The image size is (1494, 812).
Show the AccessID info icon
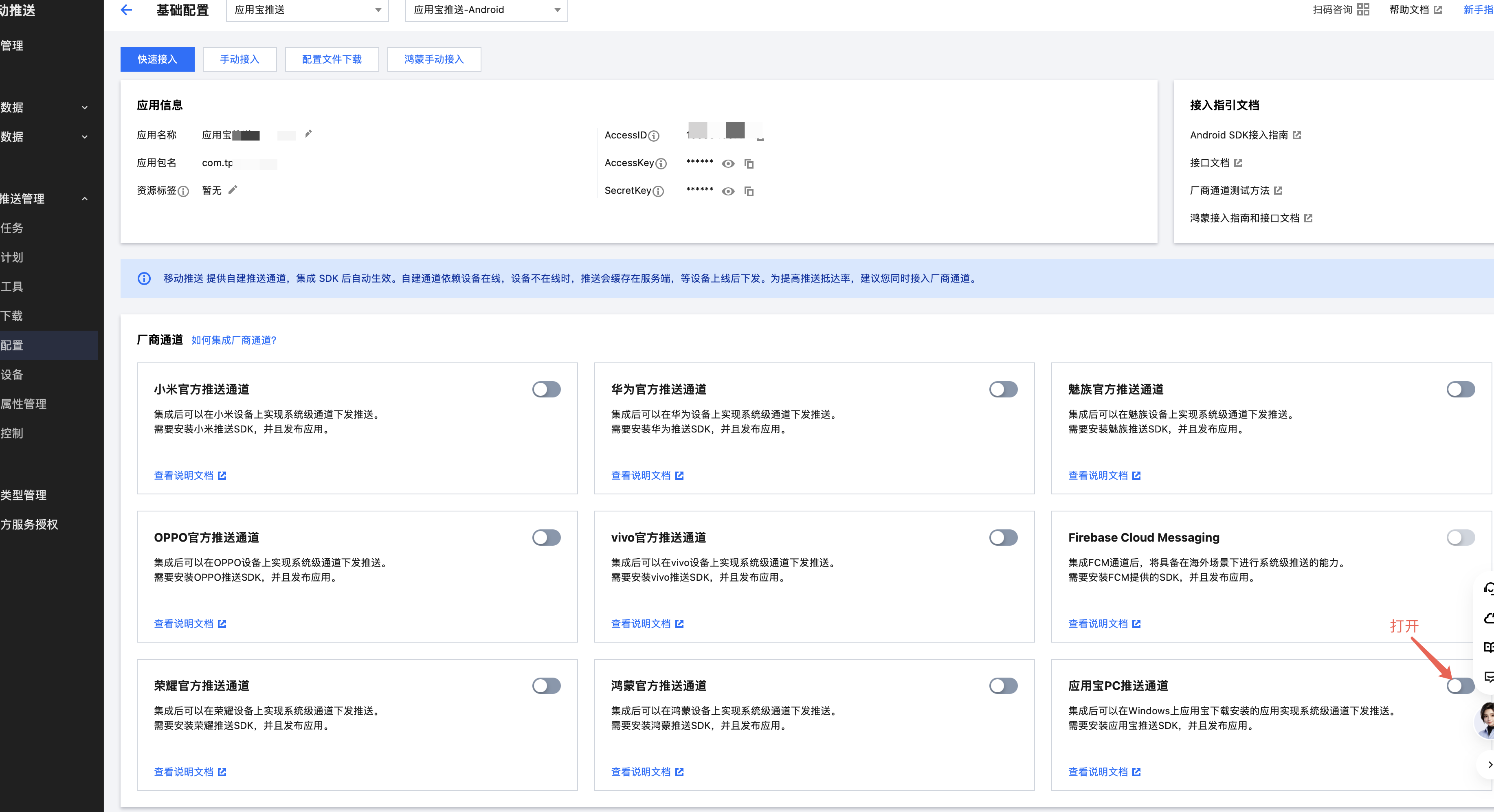[x=654, y=136]
